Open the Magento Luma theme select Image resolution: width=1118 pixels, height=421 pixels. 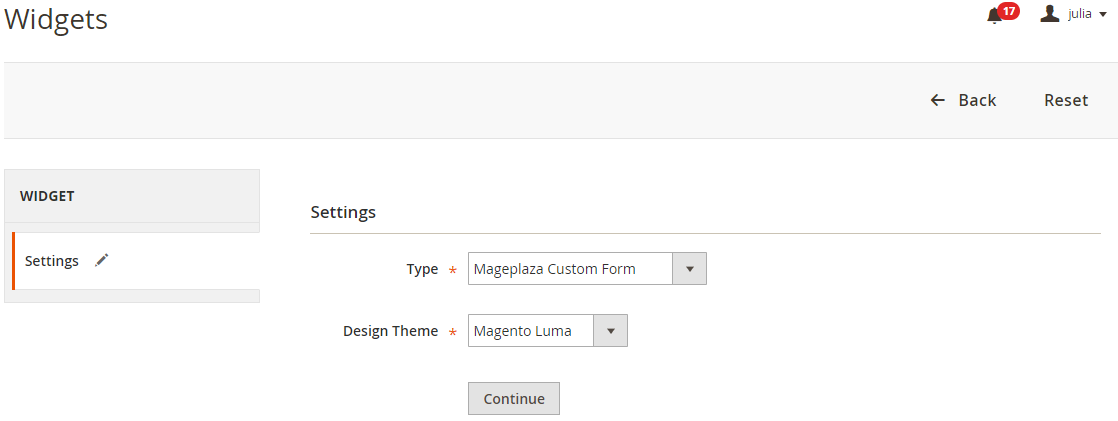[548, 331]
